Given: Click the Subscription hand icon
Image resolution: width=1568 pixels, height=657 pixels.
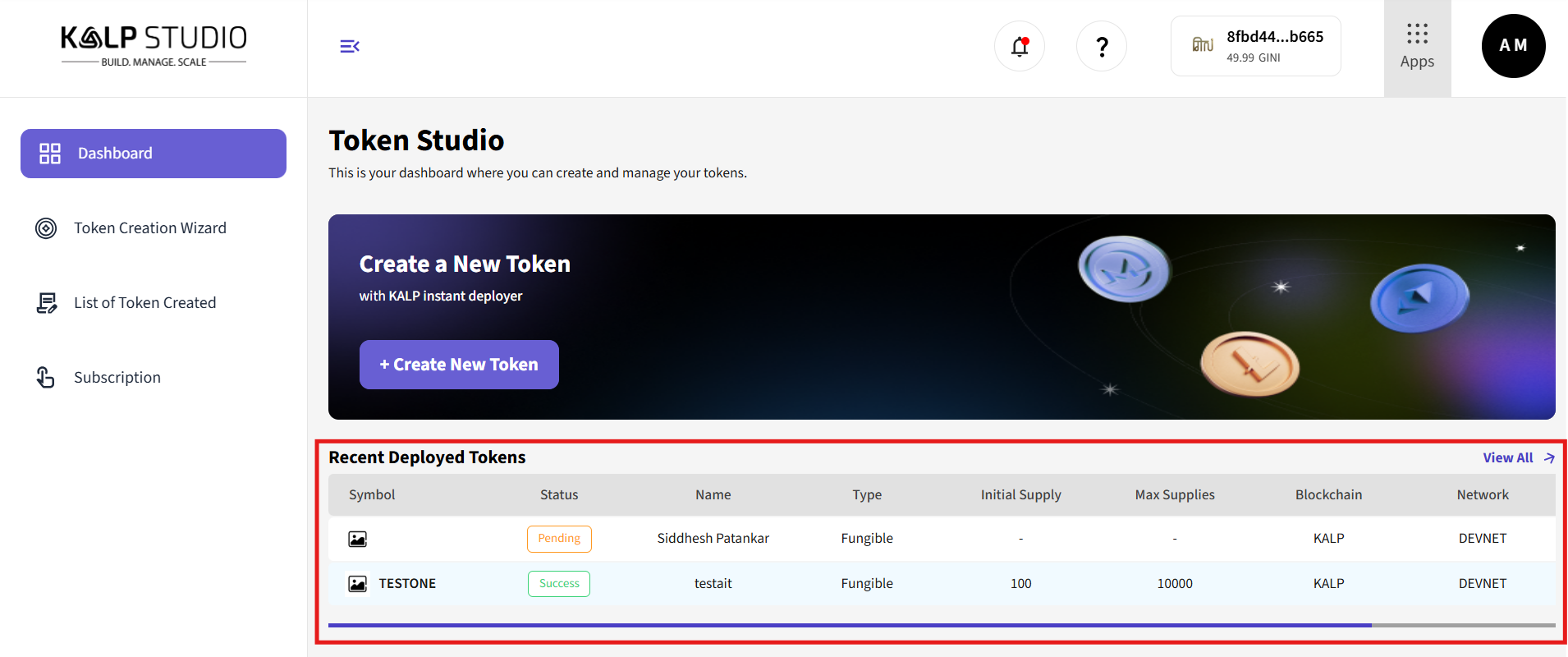Looking at the screenshot, I should [46, 378].
